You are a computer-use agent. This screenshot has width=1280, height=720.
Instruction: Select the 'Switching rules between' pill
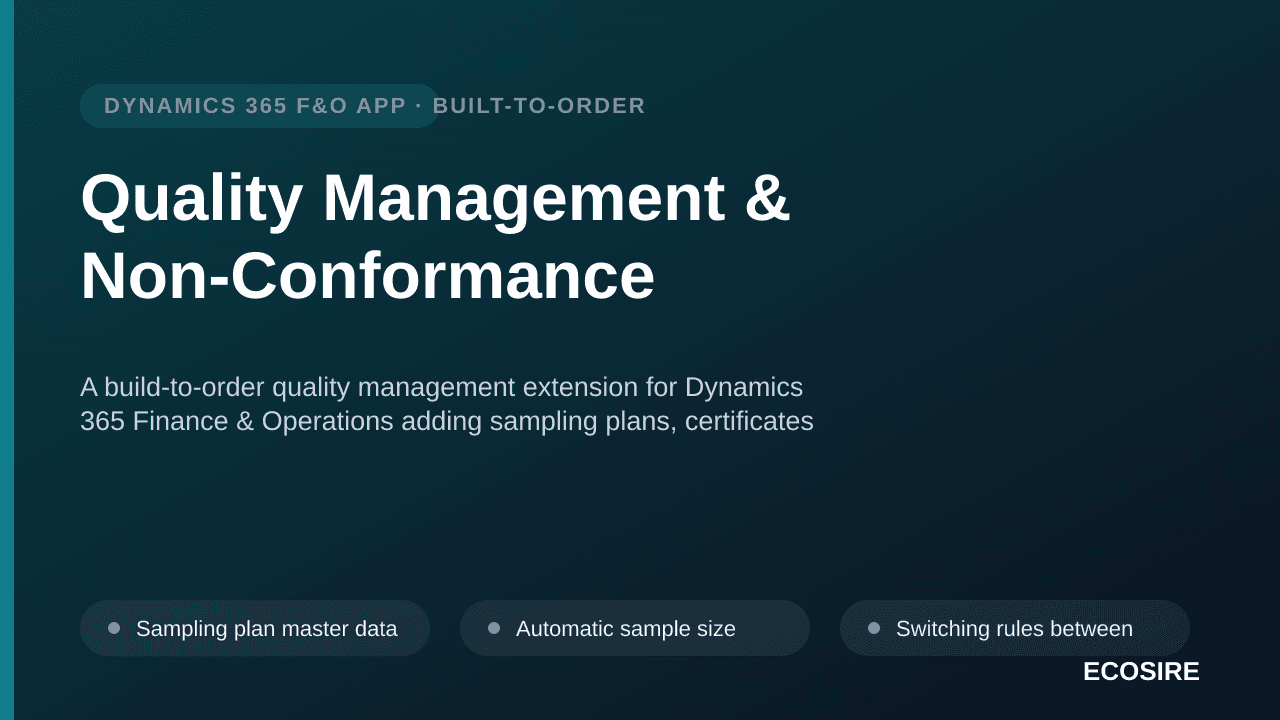tap(1015, 628)
